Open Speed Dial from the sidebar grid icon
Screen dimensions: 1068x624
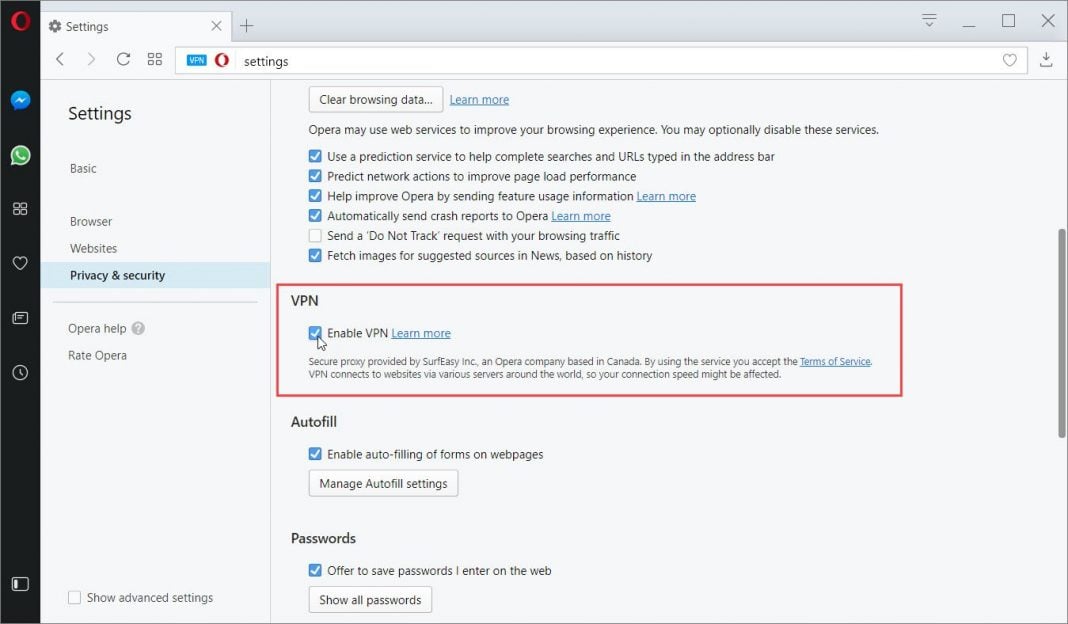click(x=20, y=209)
